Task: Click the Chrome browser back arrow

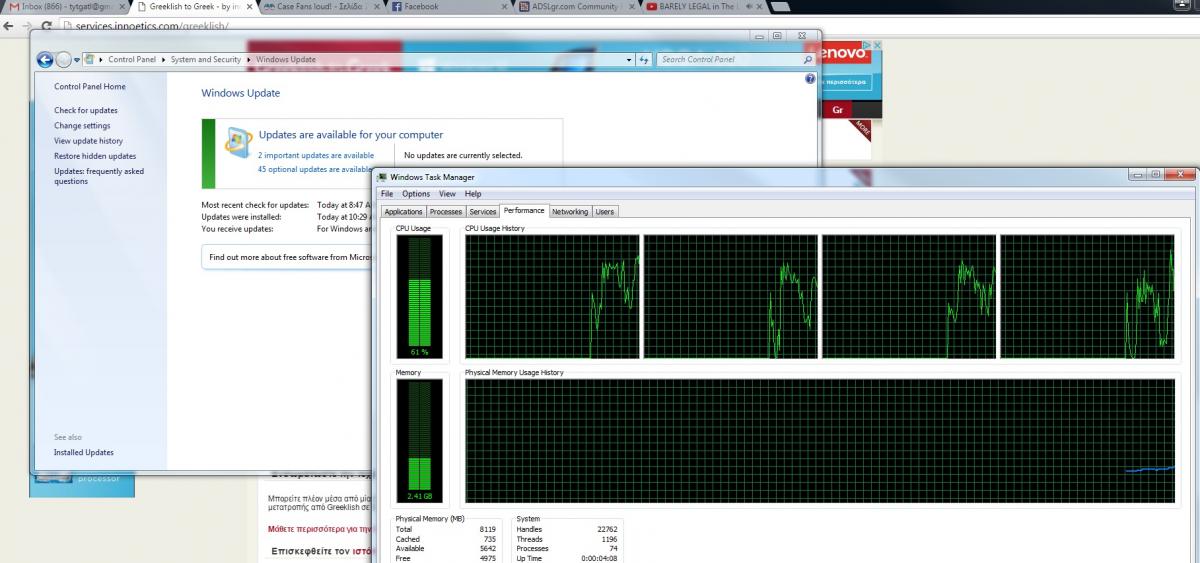Action: click(x=9, y=25)
